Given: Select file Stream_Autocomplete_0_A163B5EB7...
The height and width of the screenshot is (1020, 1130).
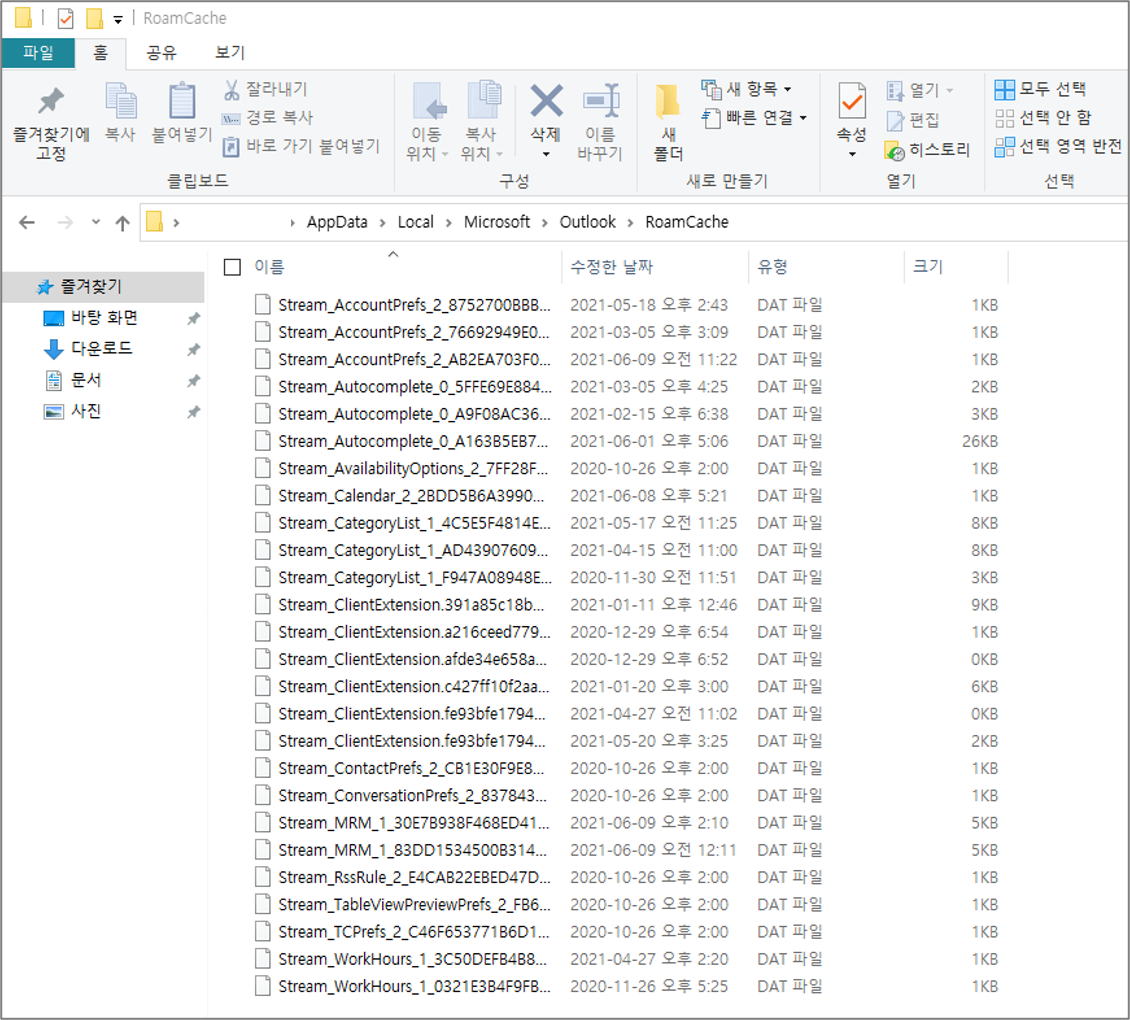Looking at the screenshot, I should click(413, 441).
